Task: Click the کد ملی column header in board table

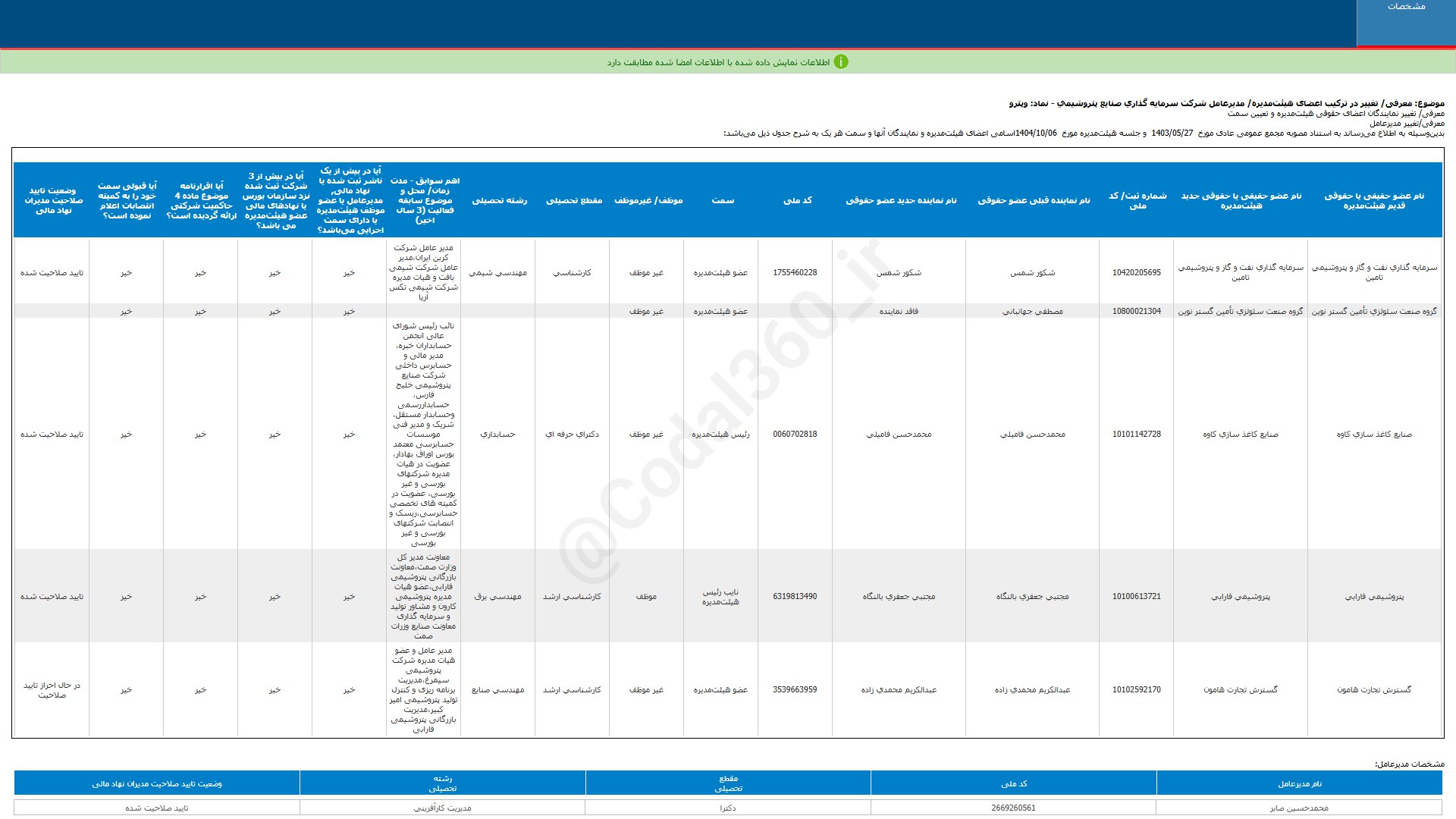Action: (x=796, y=200)
